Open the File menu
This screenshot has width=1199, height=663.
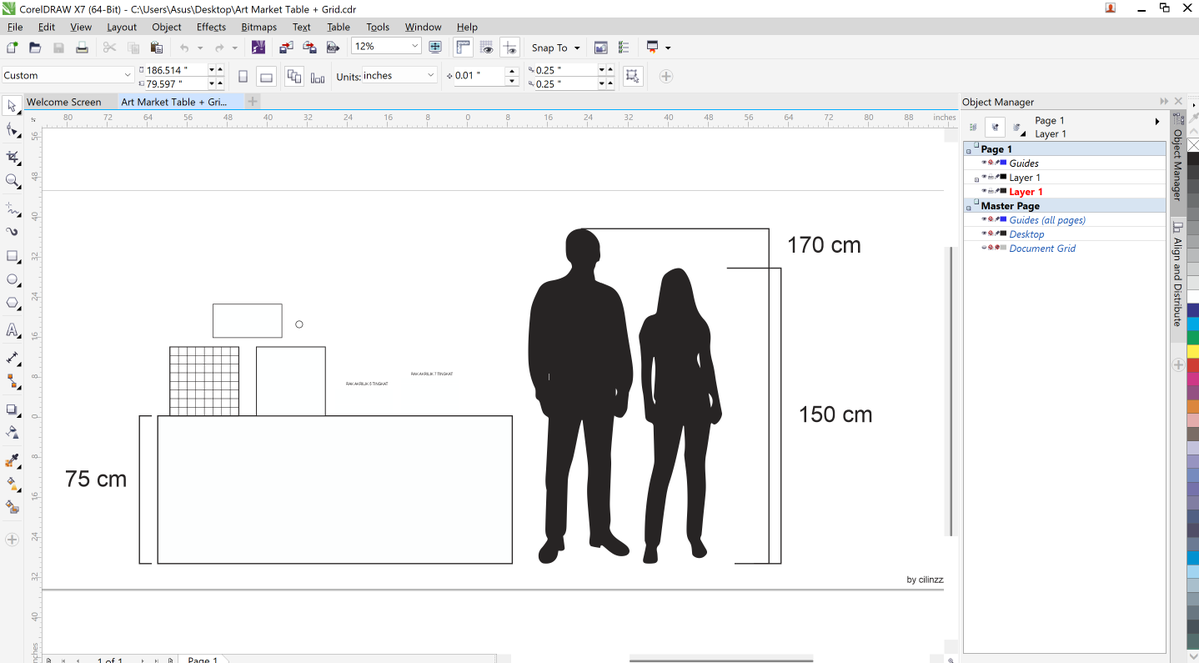[15, 27]
